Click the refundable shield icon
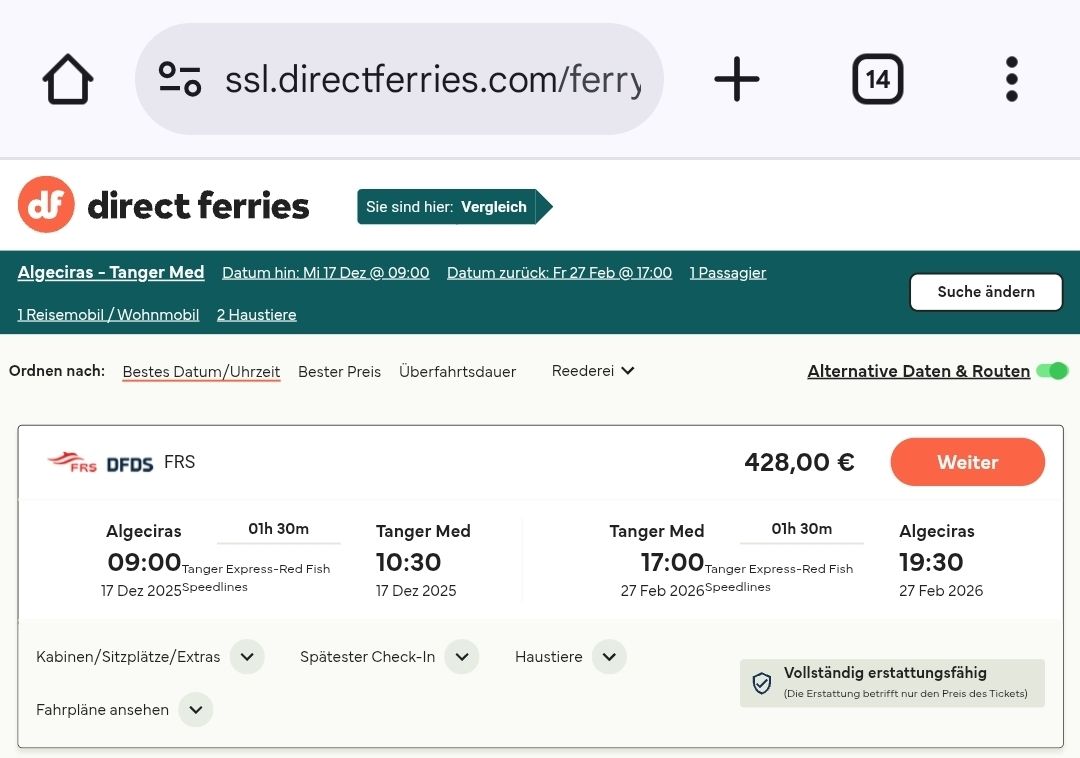Viewport: 1080px width, 758px height. coord(762,683)
